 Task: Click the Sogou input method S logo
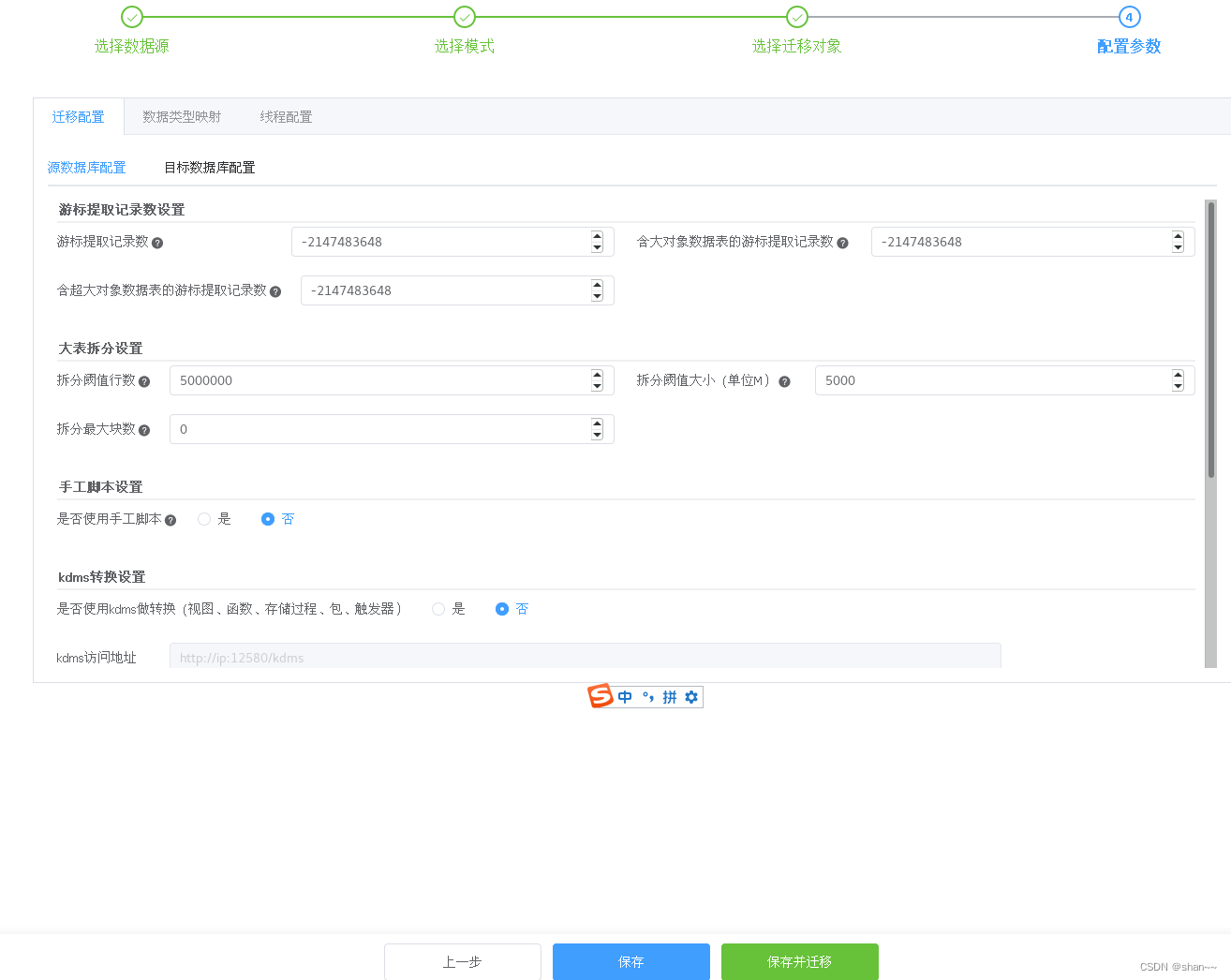(601, 696)
